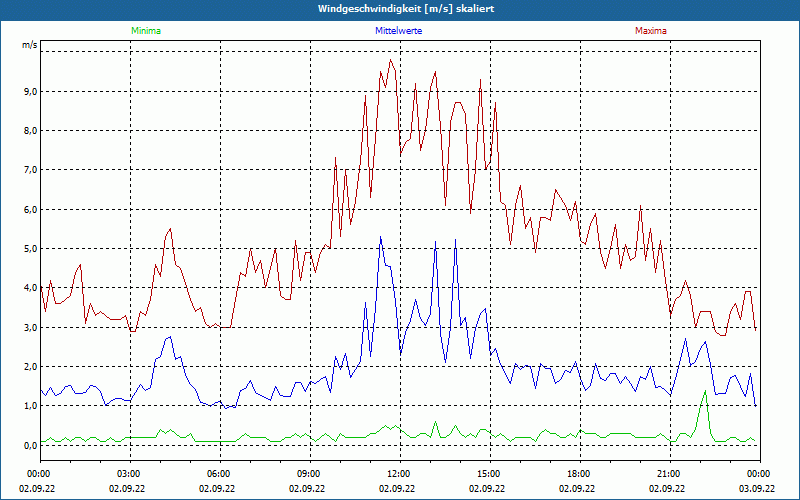The image size is (800, 500).
Task: Click the m/s unit label on y-axis
Action: click(30, 45)
